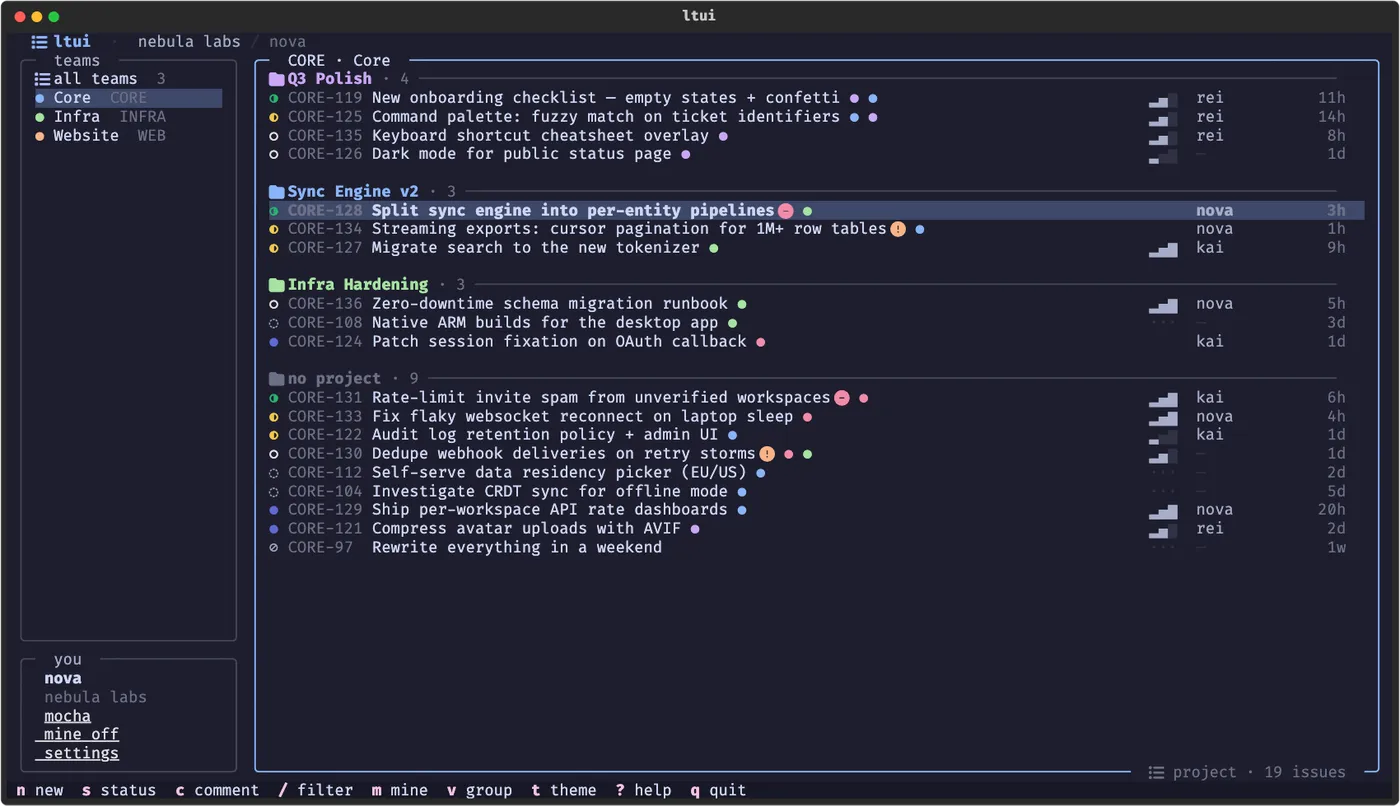Viewport: 1400px width, 806px height.
Task: Click theme in the bottom bar
Action: pos(564,790)
